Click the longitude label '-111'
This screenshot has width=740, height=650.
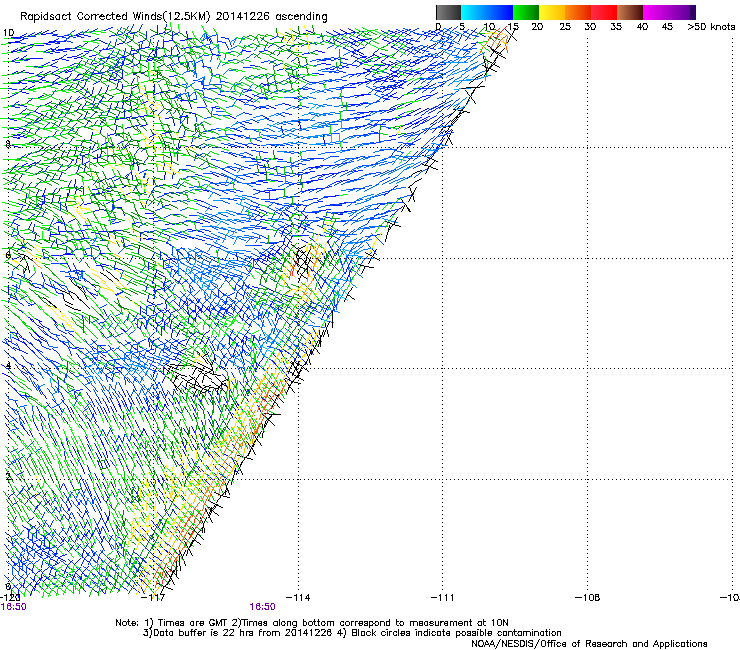442,598
